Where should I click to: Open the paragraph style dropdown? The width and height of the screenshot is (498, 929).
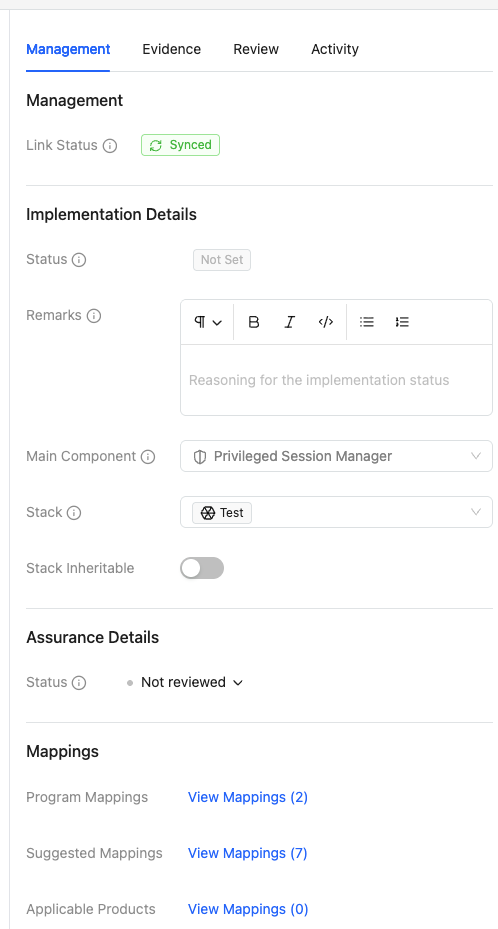click(208, 322)
